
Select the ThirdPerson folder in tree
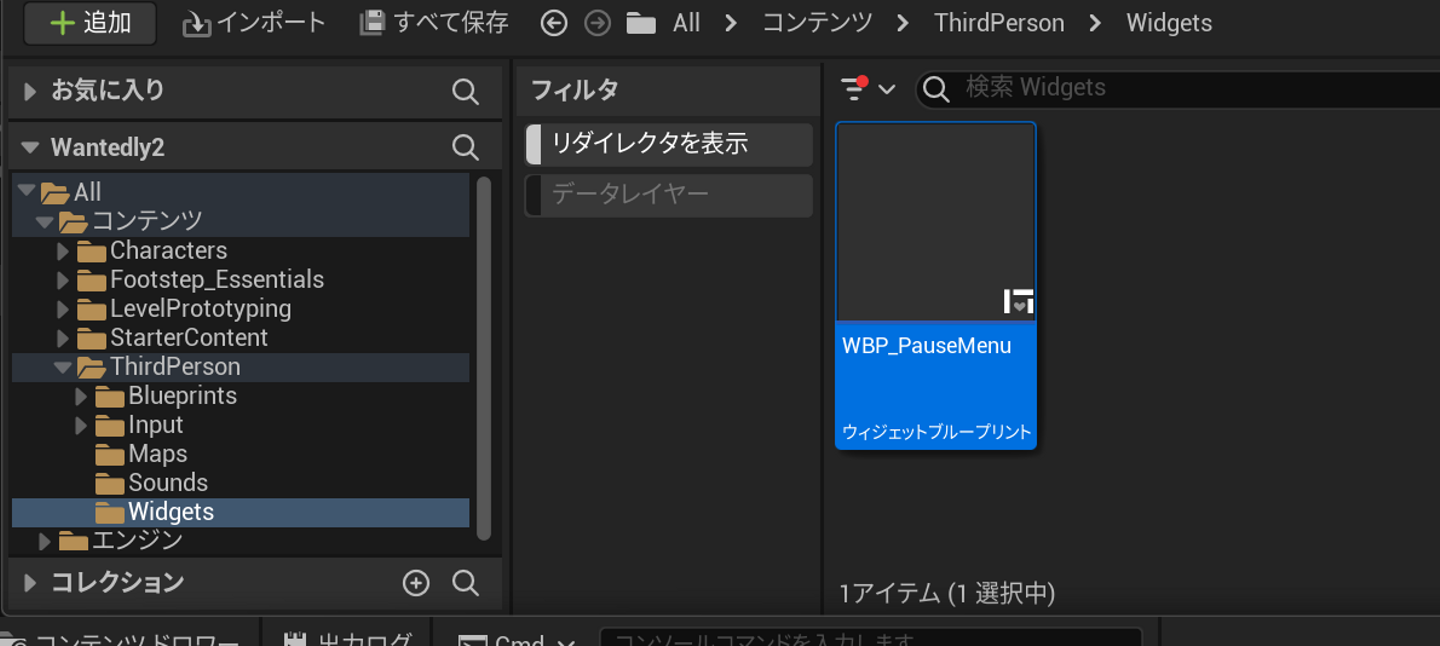click(x=240, y=367)
